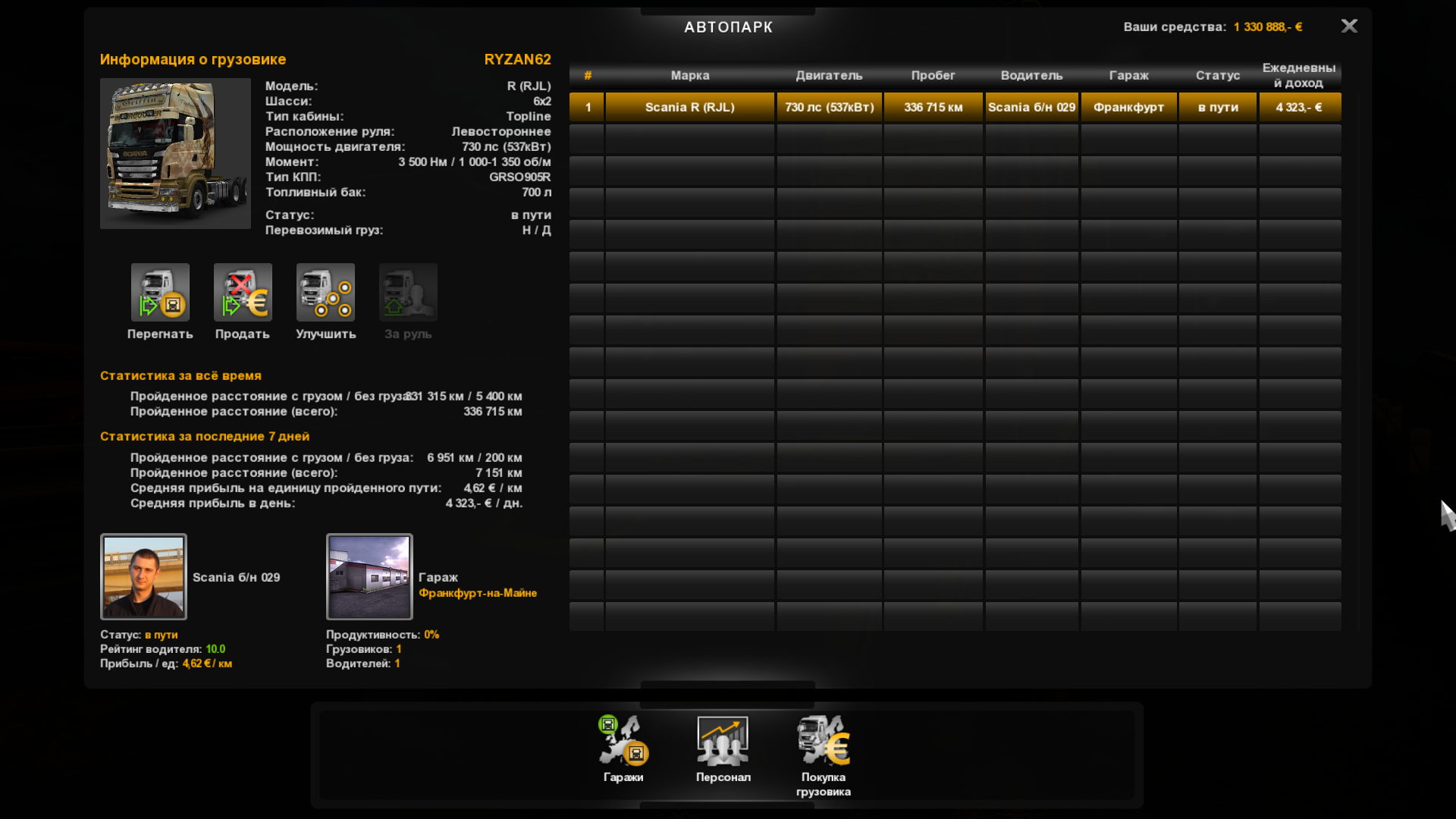Sort table by Двигатель column header
This screenshot has height=819, width=1456.
click(829, 75)
